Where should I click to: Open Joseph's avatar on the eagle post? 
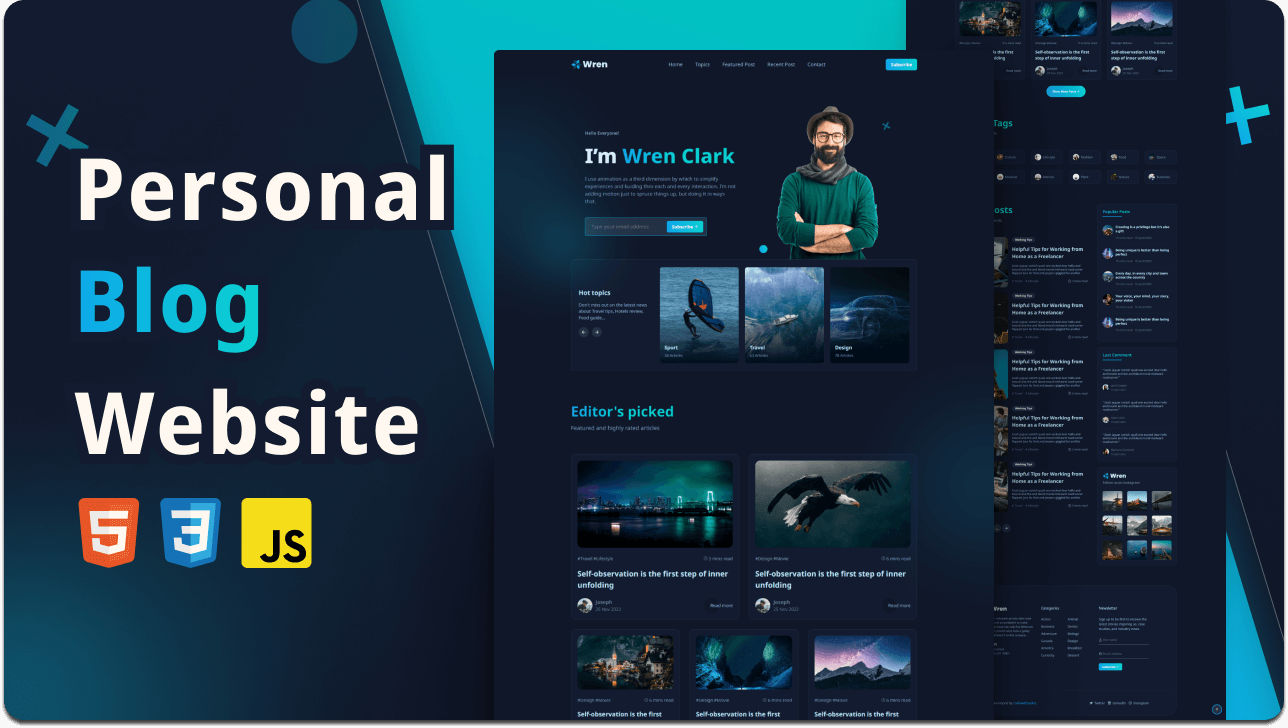762,605
